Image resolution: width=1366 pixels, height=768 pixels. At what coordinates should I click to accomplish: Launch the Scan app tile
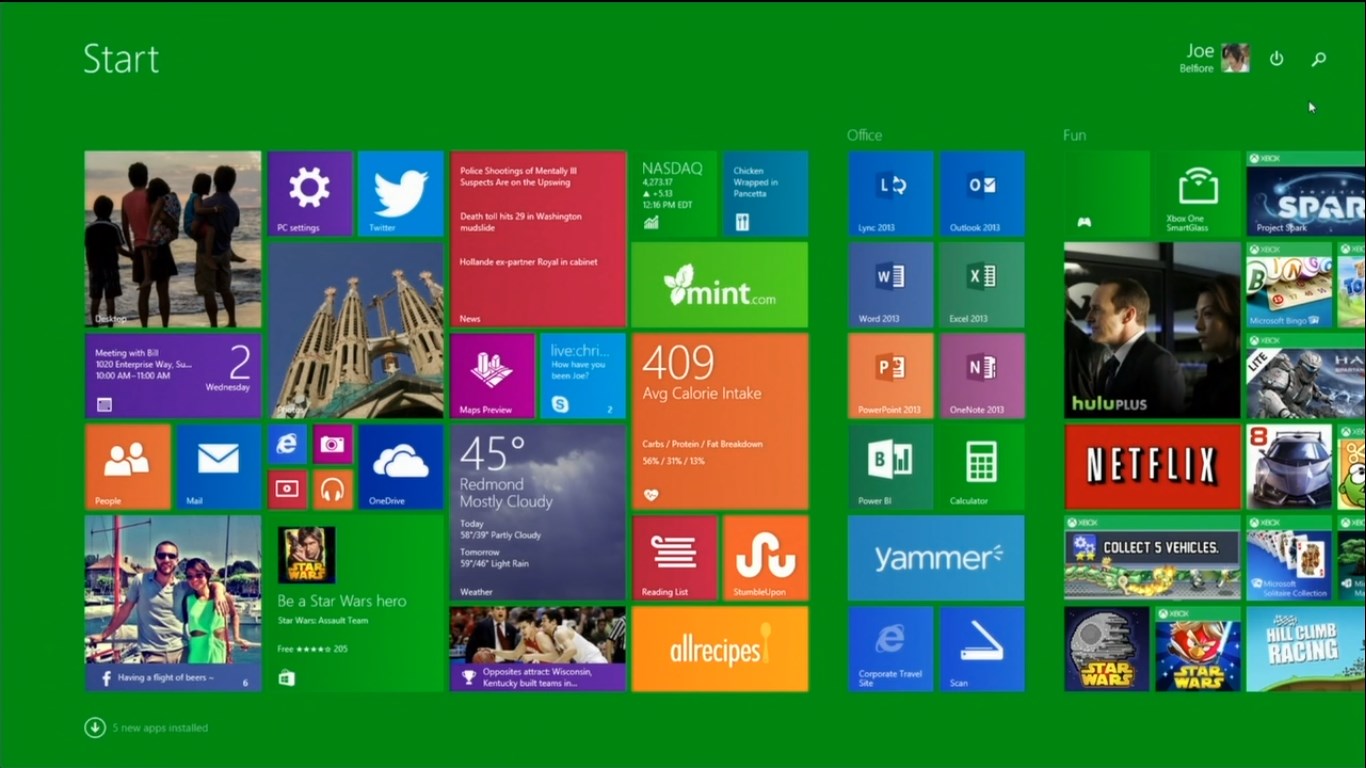pyautogui.click(x=982, y=649)
